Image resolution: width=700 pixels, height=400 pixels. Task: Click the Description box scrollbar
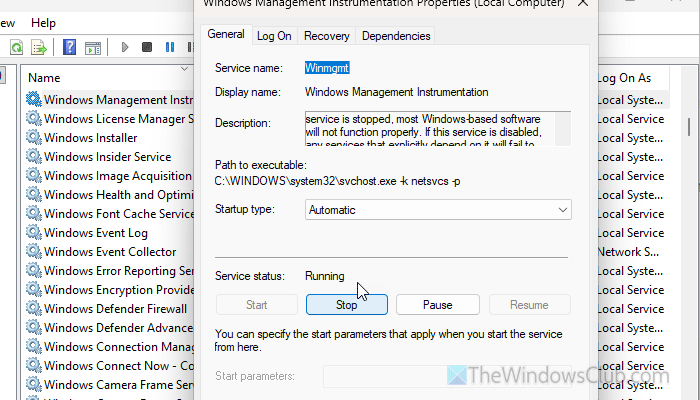[563, 129]
